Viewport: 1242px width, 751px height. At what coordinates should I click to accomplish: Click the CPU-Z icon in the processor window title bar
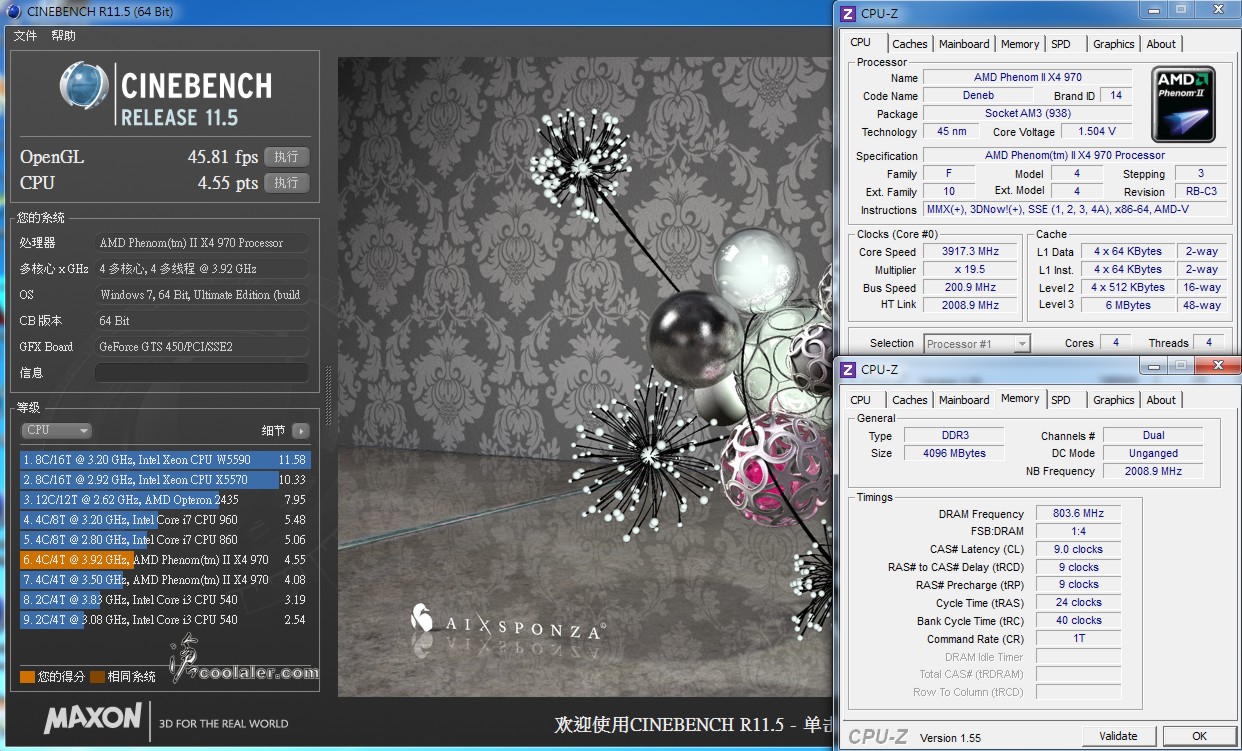(848, 13)
